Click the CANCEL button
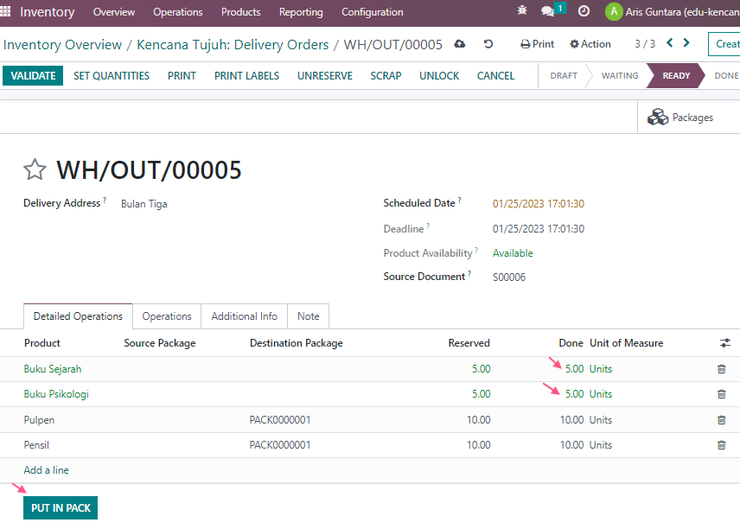Viewport: 740px width, 529px height. click(496, 76)
